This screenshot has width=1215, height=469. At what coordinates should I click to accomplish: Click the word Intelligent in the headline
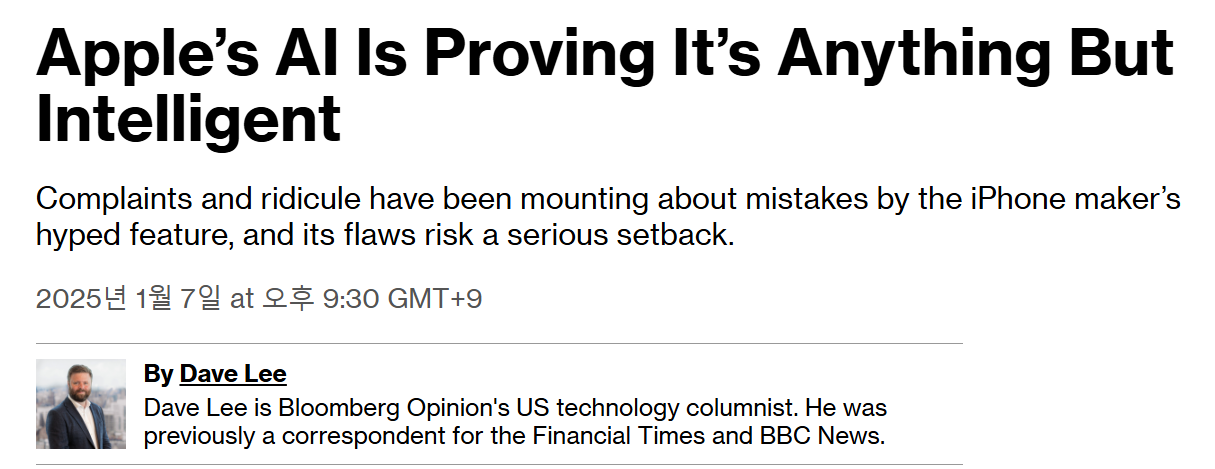tap(189, 119)
